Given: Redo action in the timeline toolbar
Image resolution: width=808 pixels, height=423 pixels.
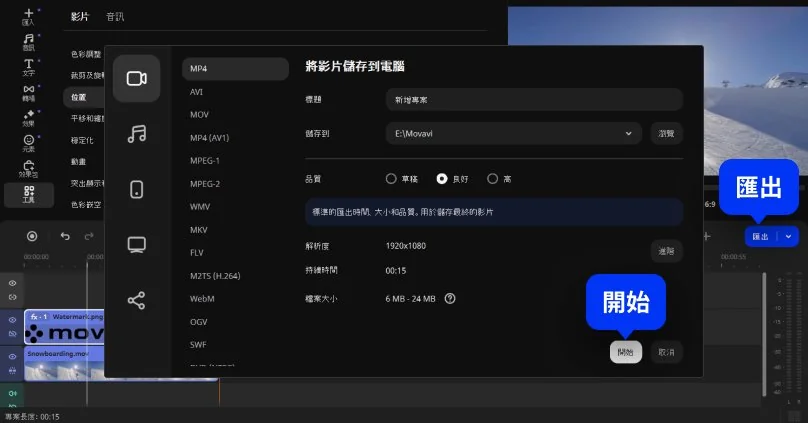Looking at the screenshot, I should 89,236.
